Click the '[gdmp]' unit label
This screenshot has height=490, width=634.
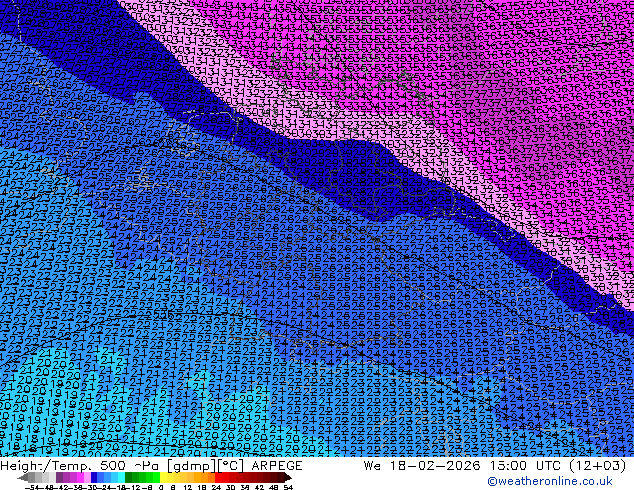click(192, 466)
